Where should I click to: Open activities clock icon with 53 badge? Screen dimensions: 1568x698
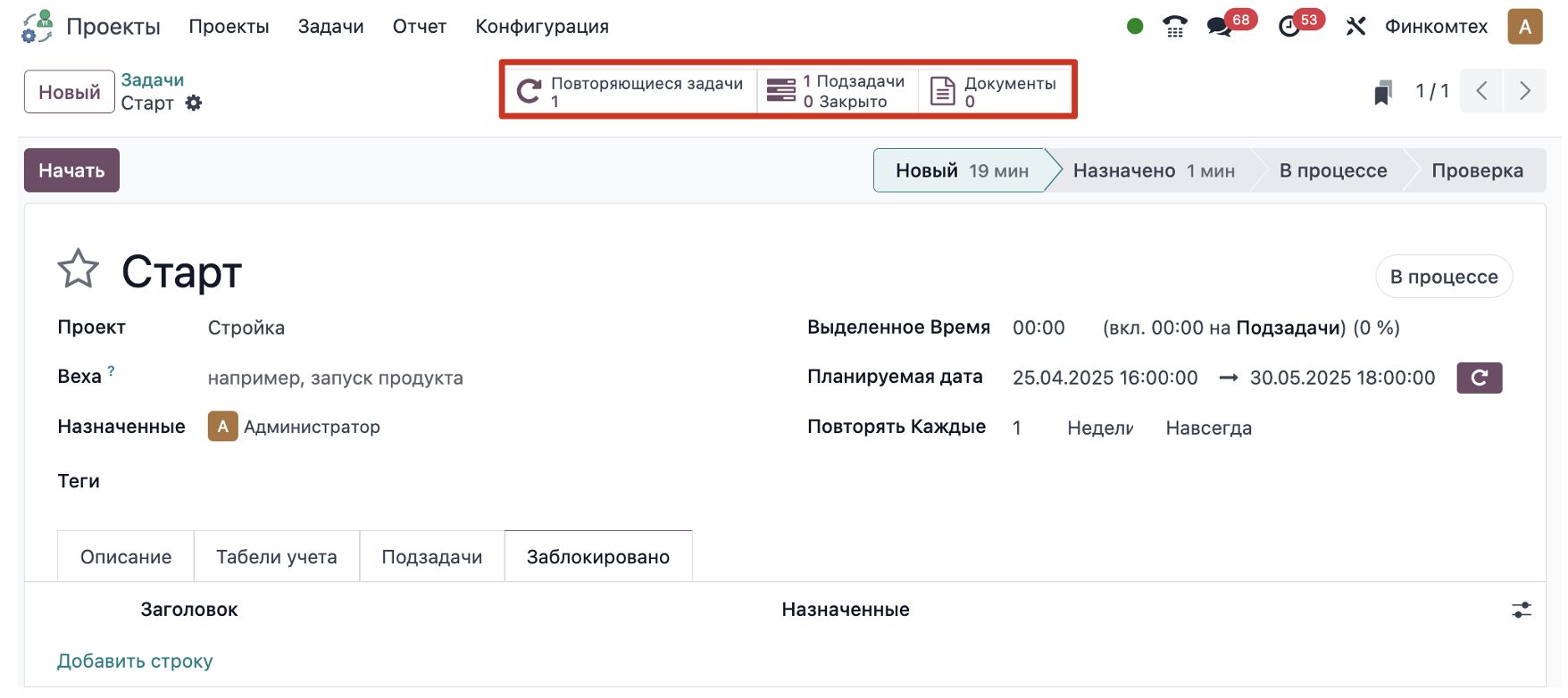click(x=1289, y=27)
